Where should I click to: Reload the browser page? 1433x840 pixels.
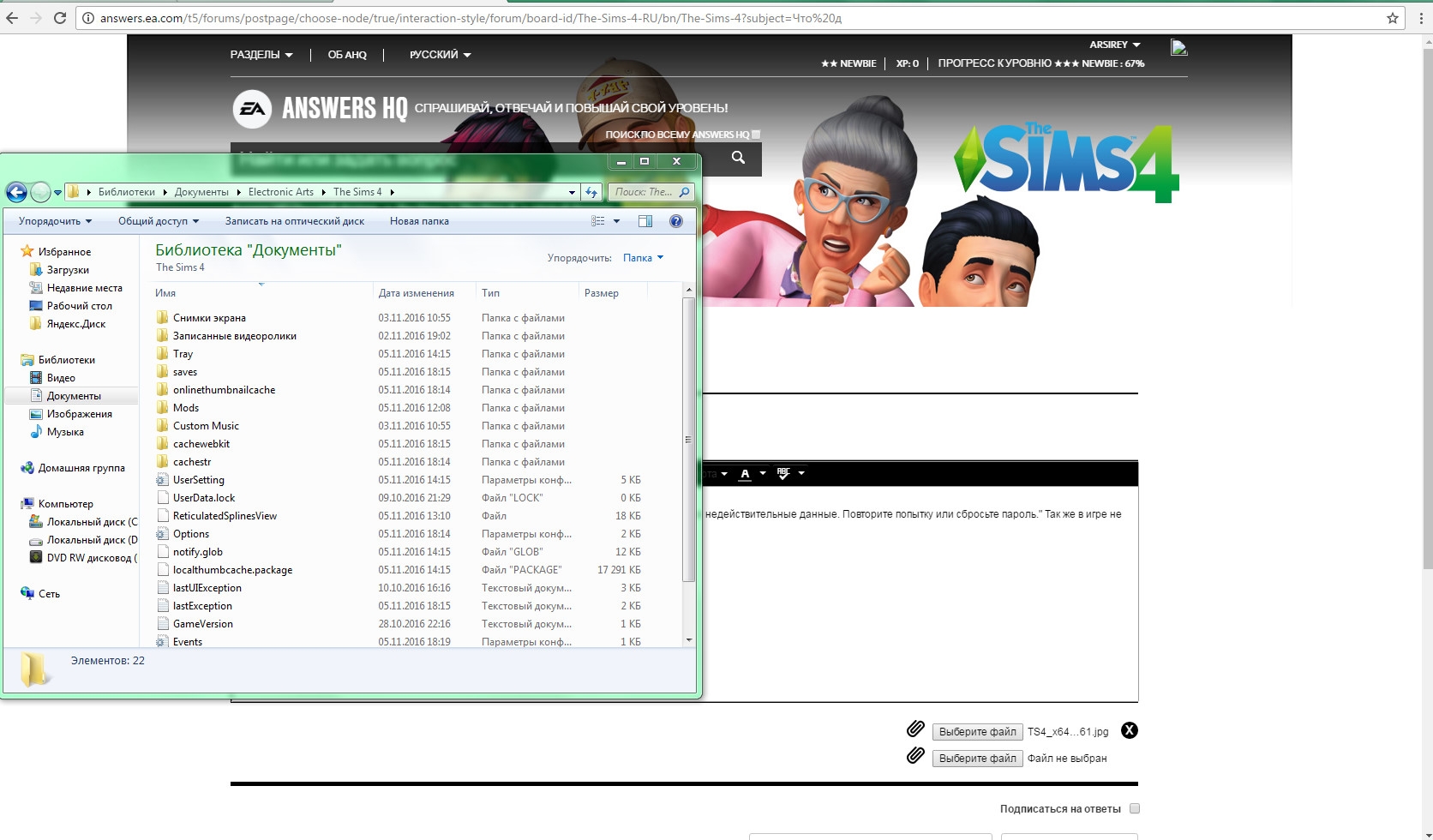pyautogui.click(x=60, y=18)
